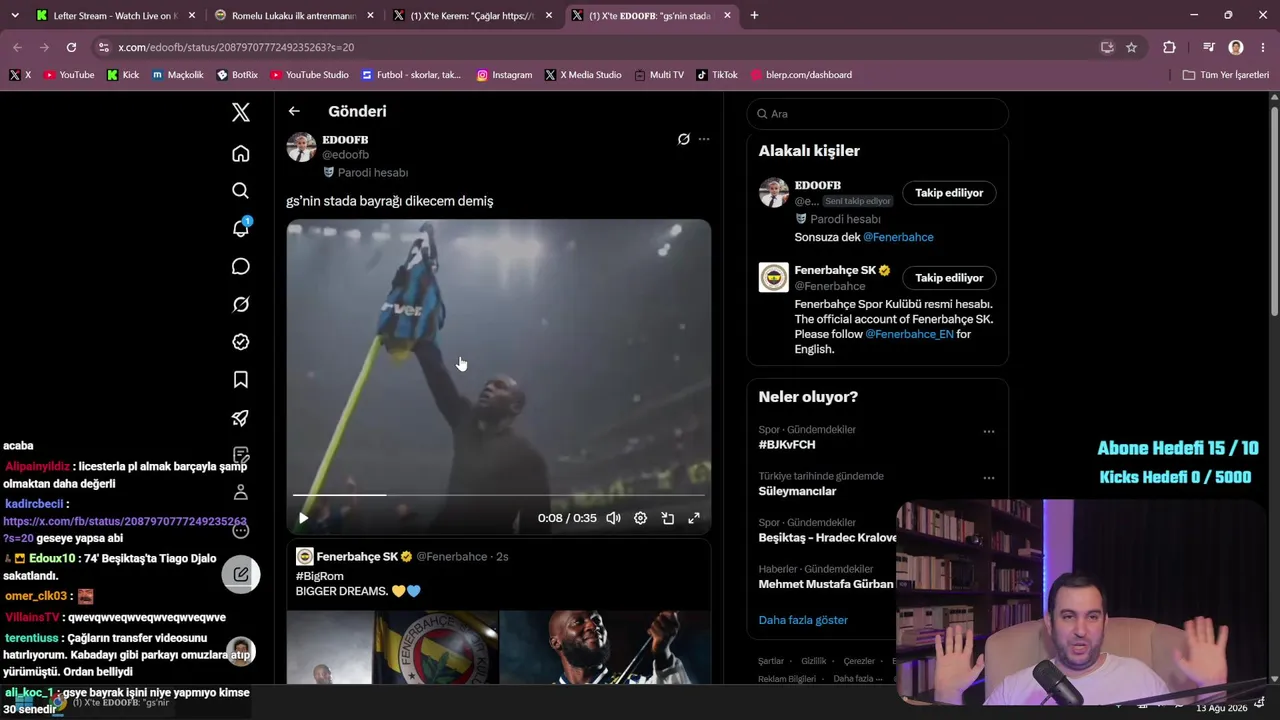This screenshot has width=1280, height=720.
Task: Open the rocket icon in the sidebar
Action: point(241,418)
